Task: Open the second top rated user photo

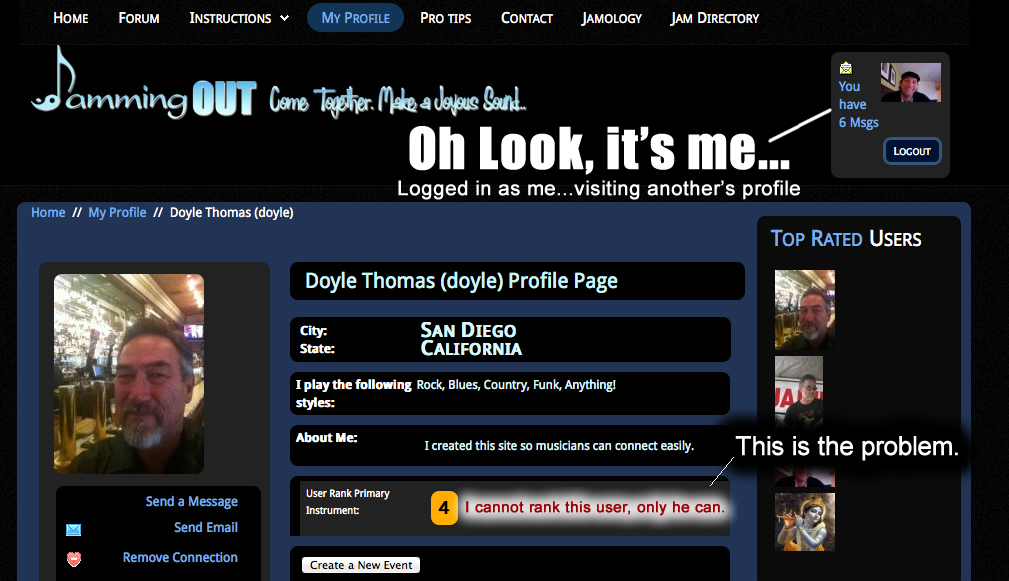Action: click(x=799, y=391)
